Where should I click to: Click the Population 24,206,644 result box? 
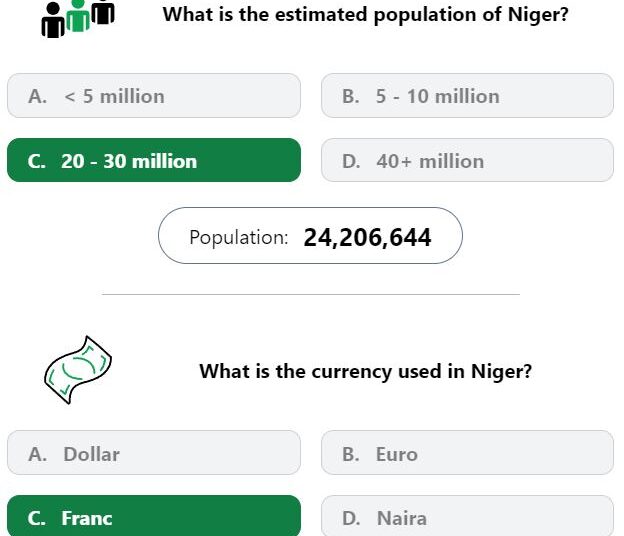pyautogui.click(x=310, y=236)
